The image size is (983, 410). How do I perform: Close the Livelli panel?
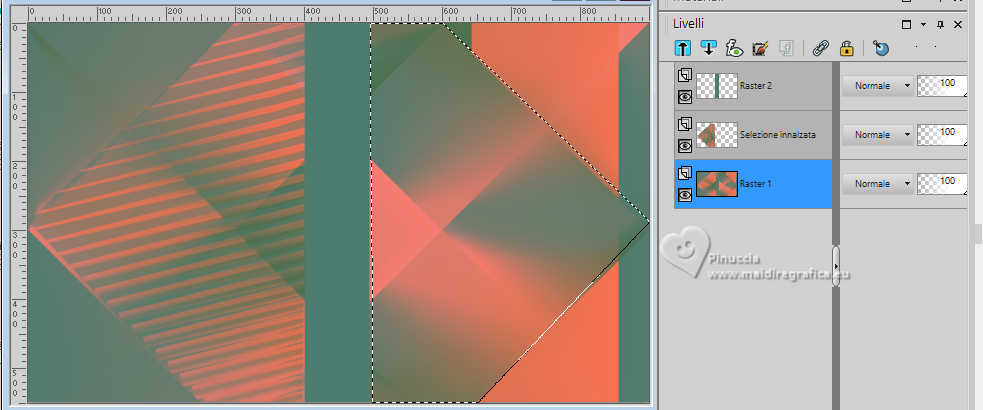[x=957, y=24]
